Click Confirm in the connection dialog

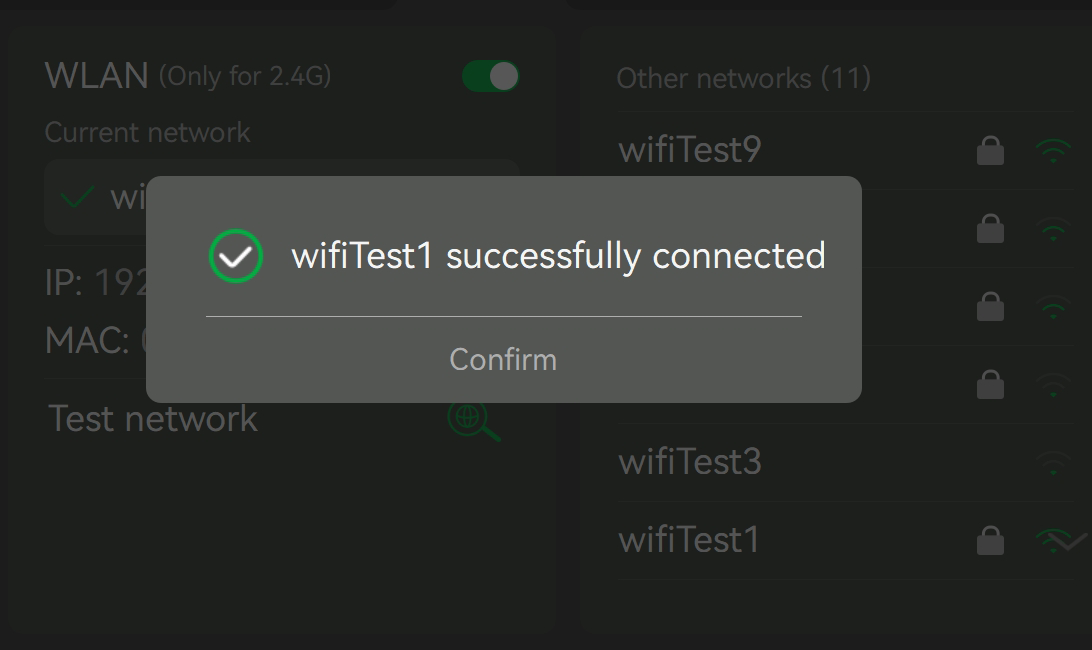(x=503, y=359)
